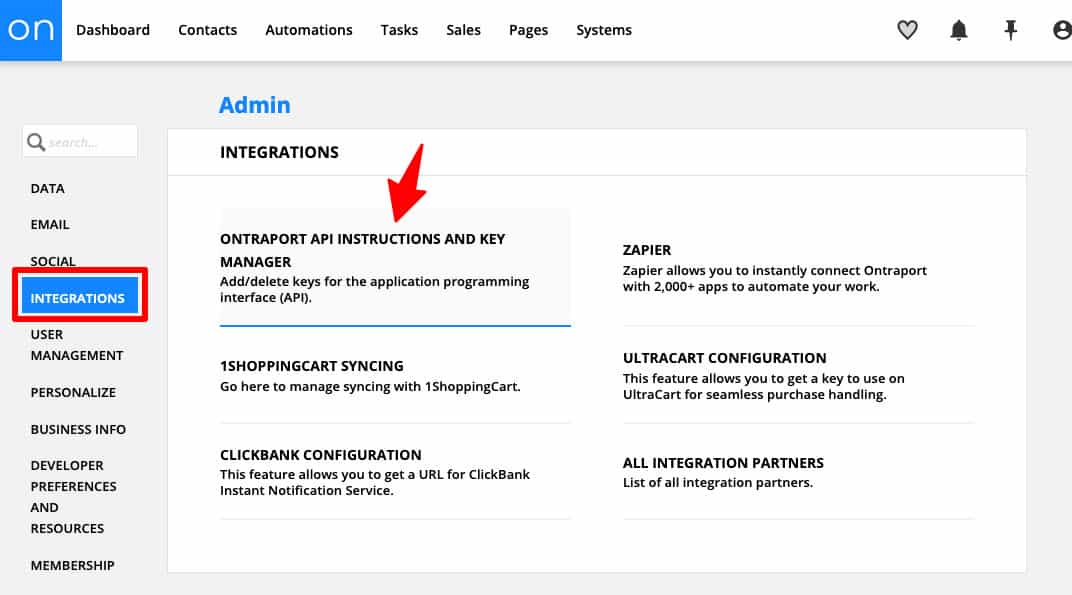Screen dimensions: 1072x595
Task: Open PERSONALIZE sidebar section
Action: (x=73, y=393)
